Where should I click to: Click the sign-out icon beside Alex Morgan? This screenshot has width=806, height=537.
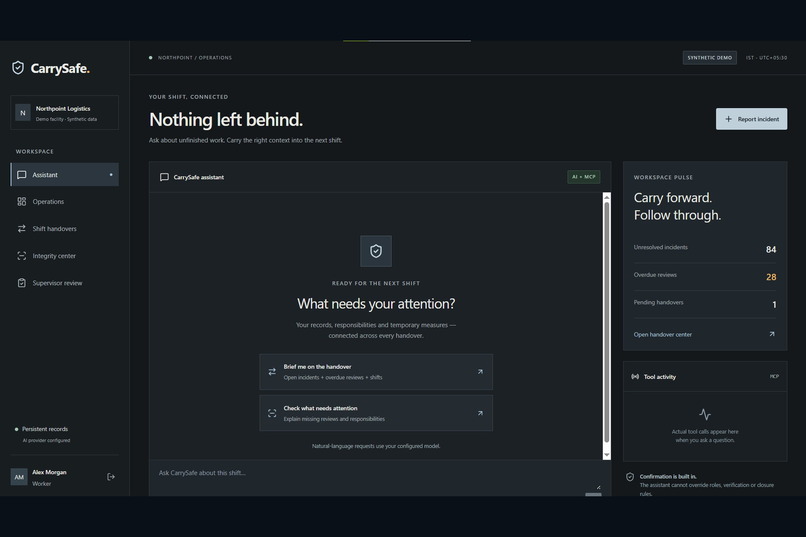click(111, 477)
